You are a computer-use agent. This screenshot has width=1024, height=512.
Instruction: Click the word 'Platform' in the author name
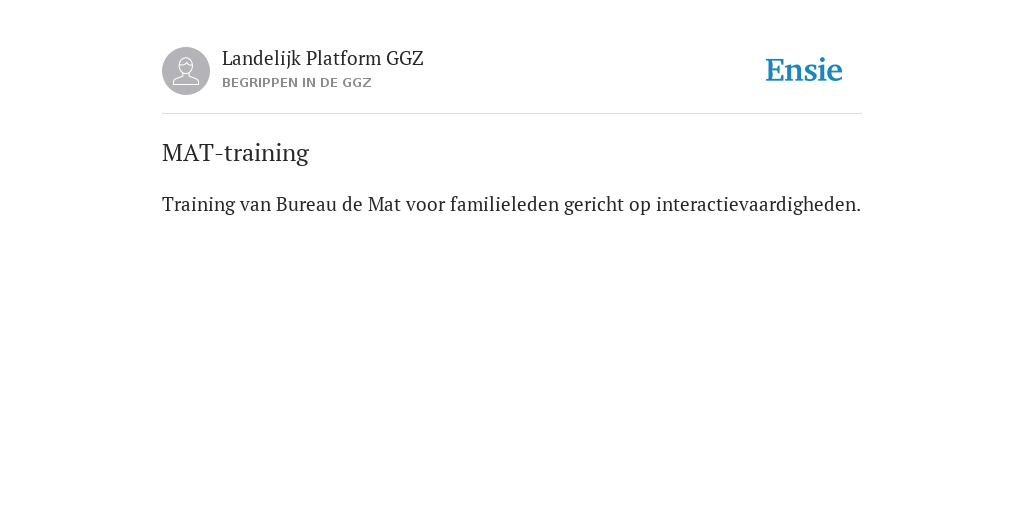pos(343,59)
